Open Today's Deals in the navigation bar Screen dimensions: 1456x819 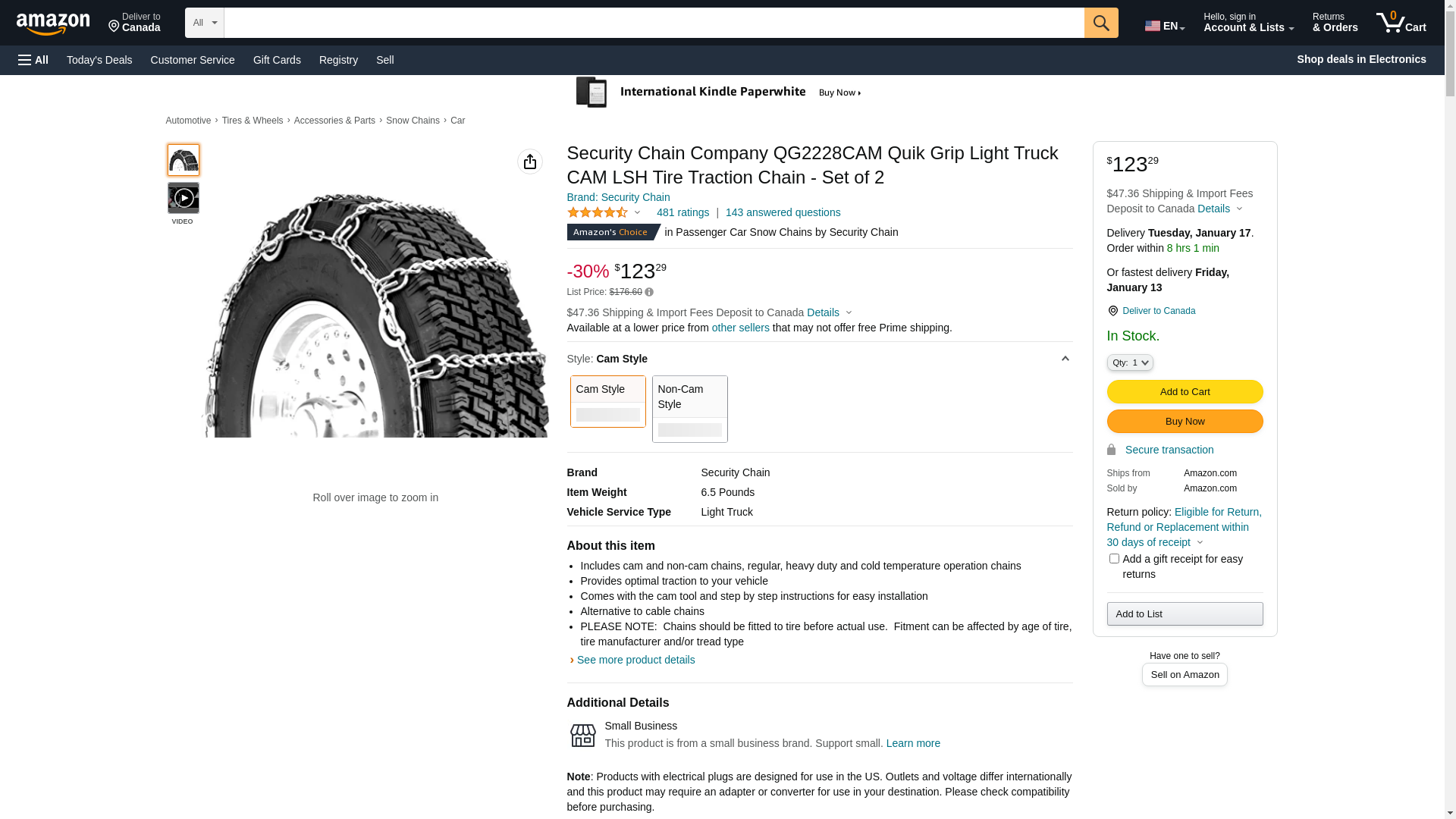pos(99,60)
